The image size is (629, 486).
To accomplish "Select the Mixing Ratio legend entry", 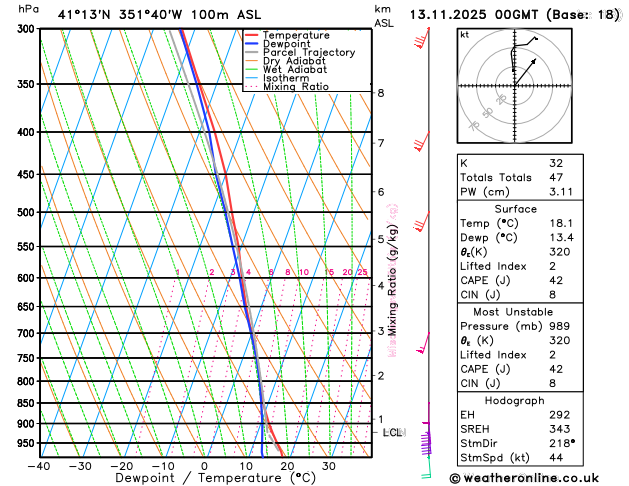I will [x=287, y=87].
